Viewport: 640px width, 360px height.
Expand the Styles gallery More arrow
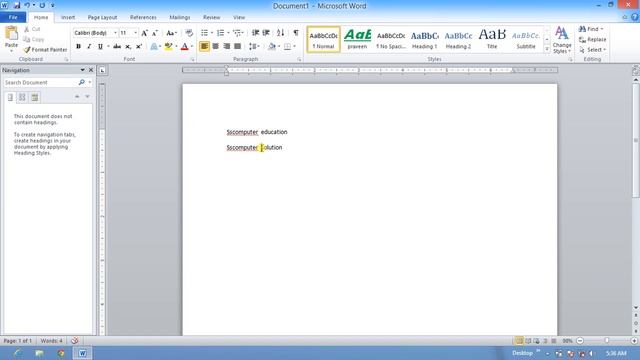coord(547,49)
